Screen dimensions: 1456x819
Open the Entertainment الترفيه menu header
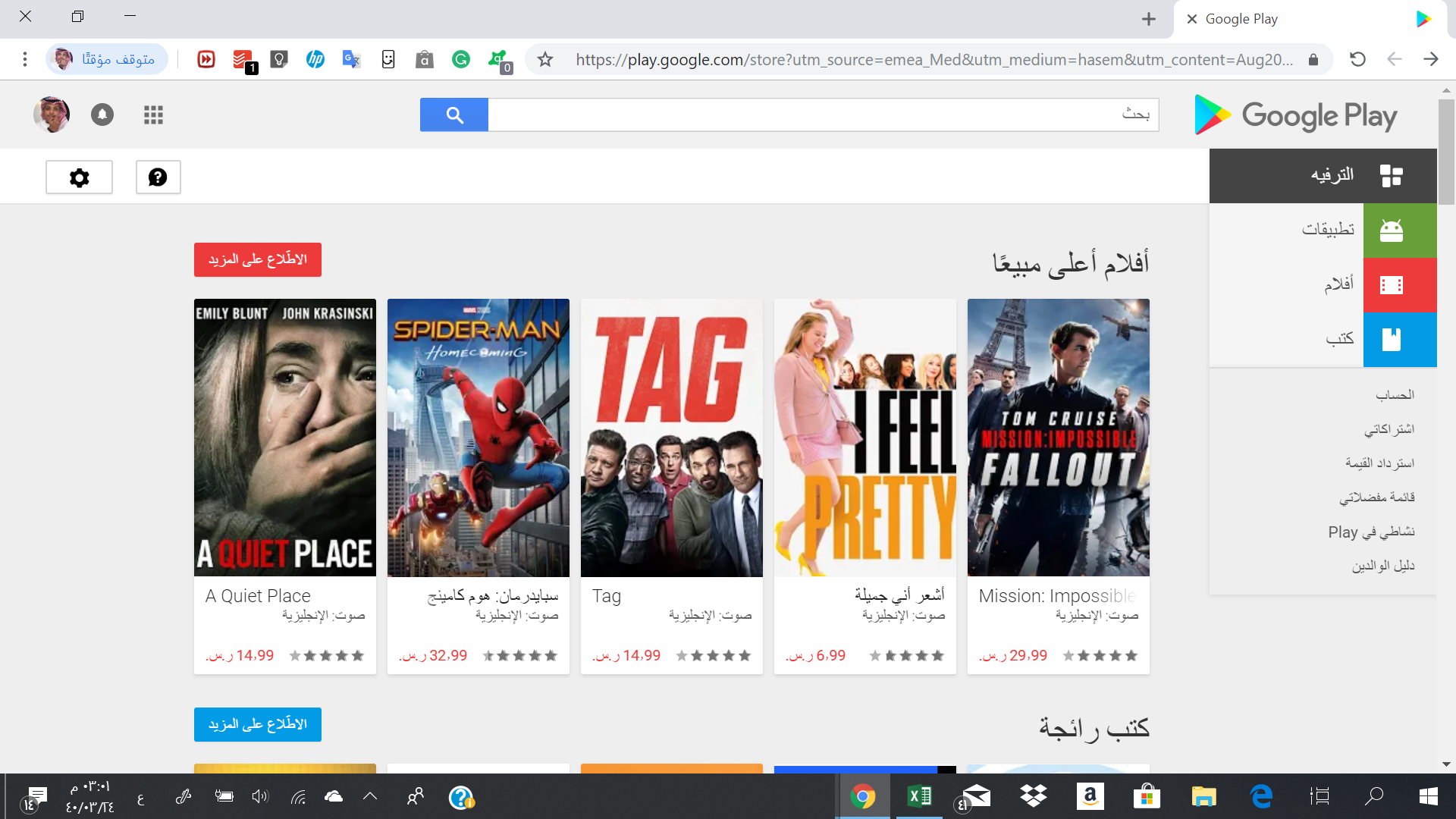coord(1323,175)
